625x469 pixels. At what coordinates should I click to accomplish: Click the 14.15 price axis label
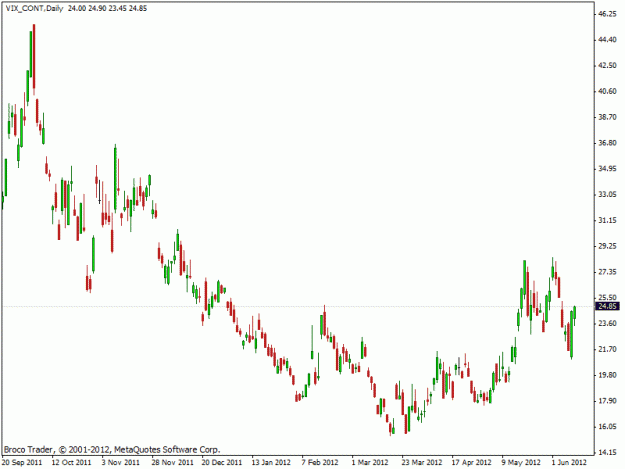[x=607, y=453]
